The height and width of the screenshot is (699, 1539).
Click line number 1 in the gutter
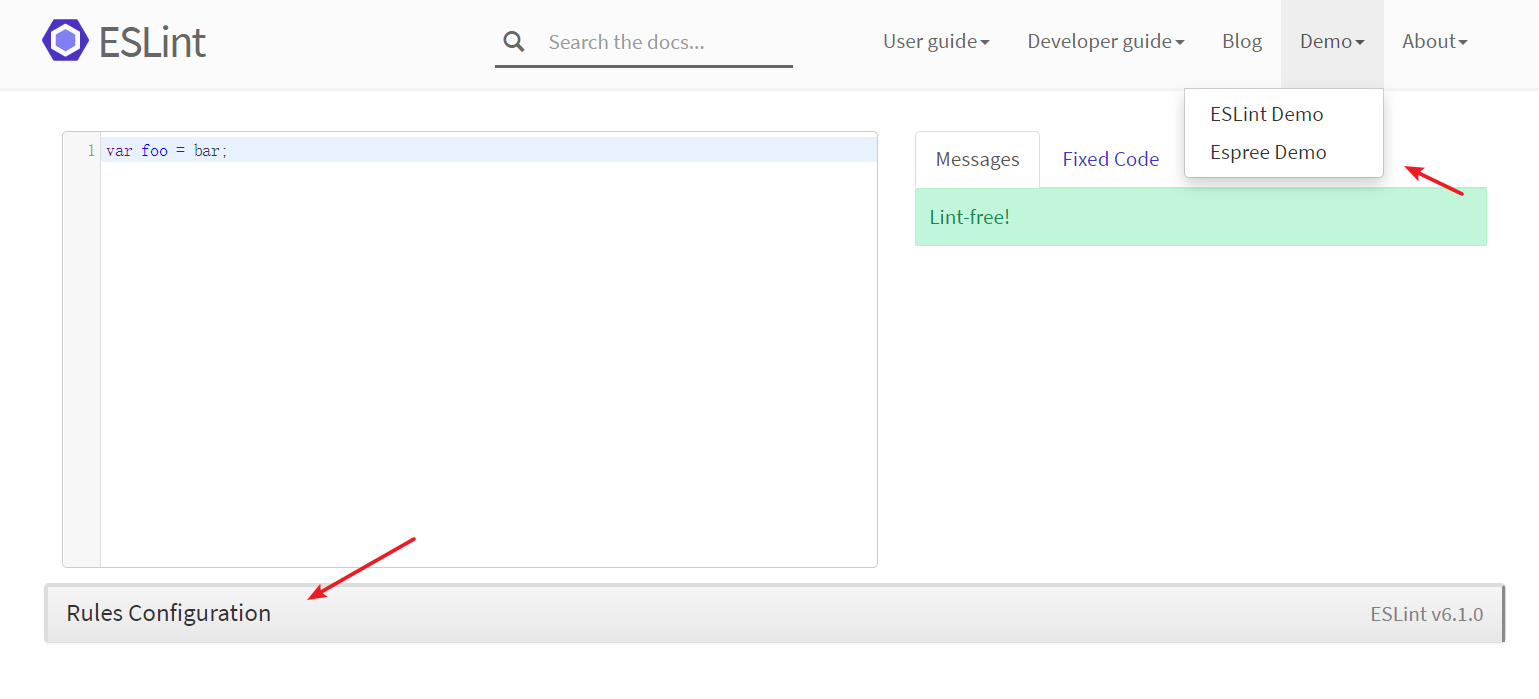(x=90, y=151)
